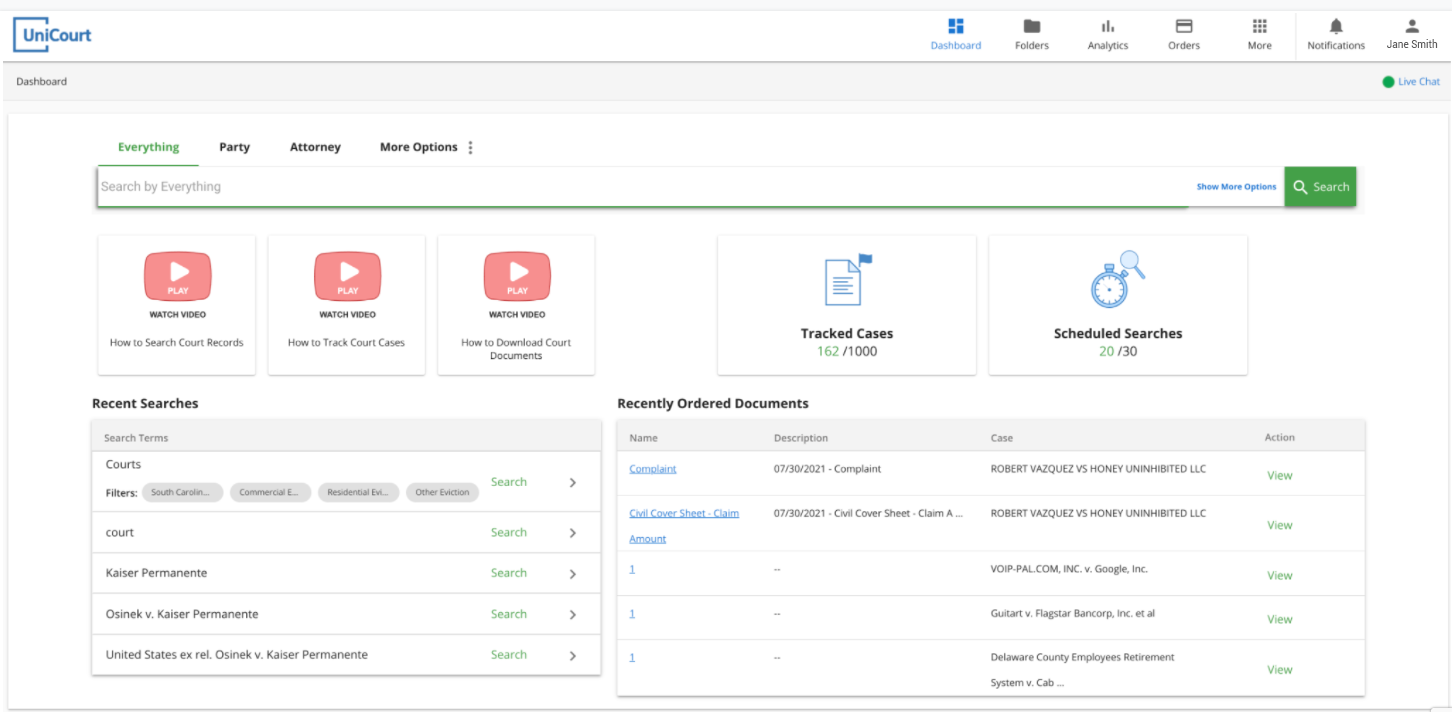Click the Action column header
This screenshot has height=712, width=1452.
click(x=1279, y=438)
